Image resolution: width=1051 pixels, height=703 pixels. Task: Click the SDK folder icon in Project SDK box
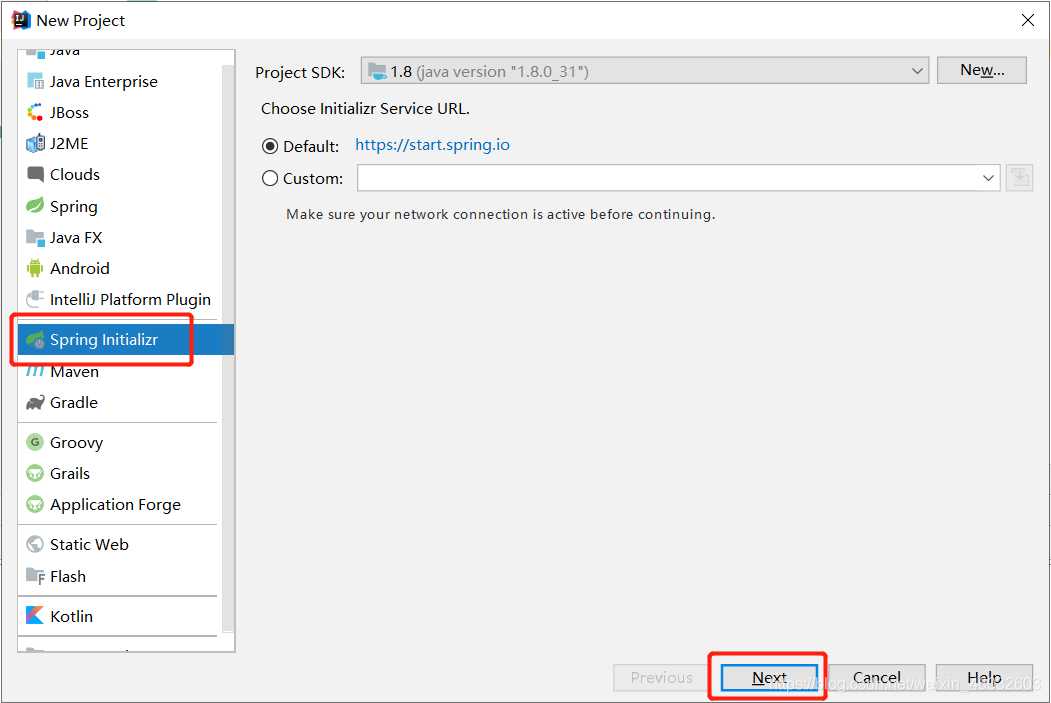(377, 72)
